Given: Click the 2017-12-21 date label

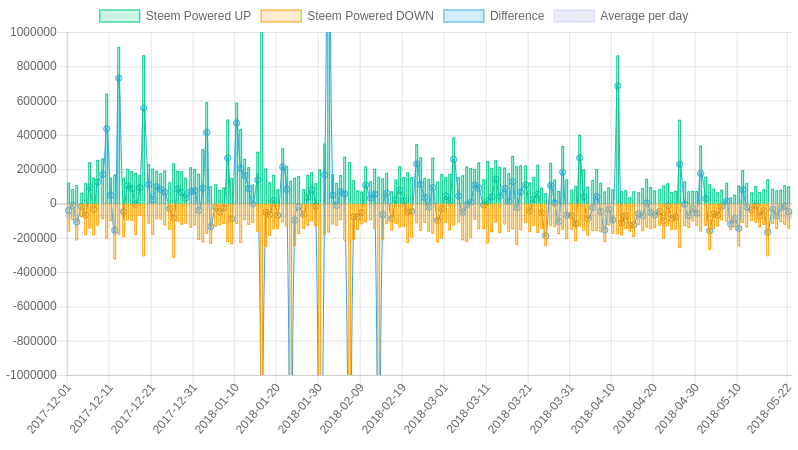Looking at the screenshot, I should 133,409.
